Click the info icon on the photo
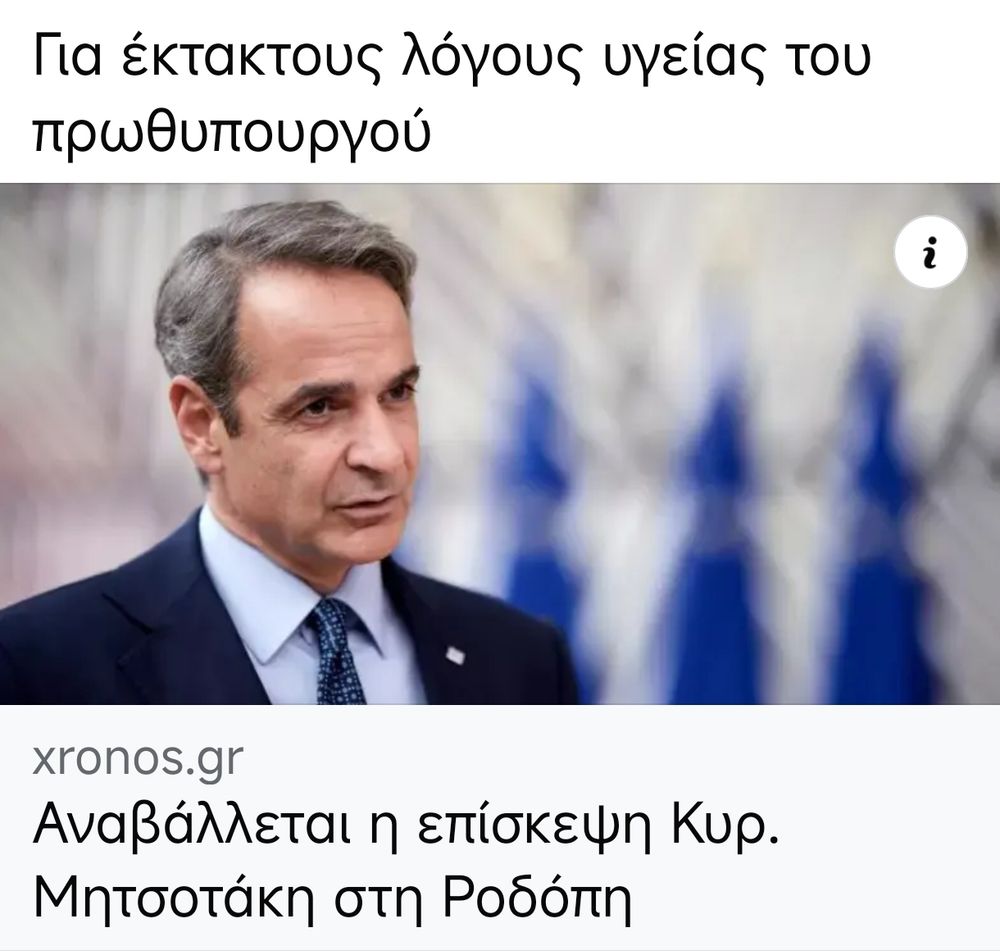Image resolution: width=1000 pixels, height=951 pixels. tap(930, 251)
